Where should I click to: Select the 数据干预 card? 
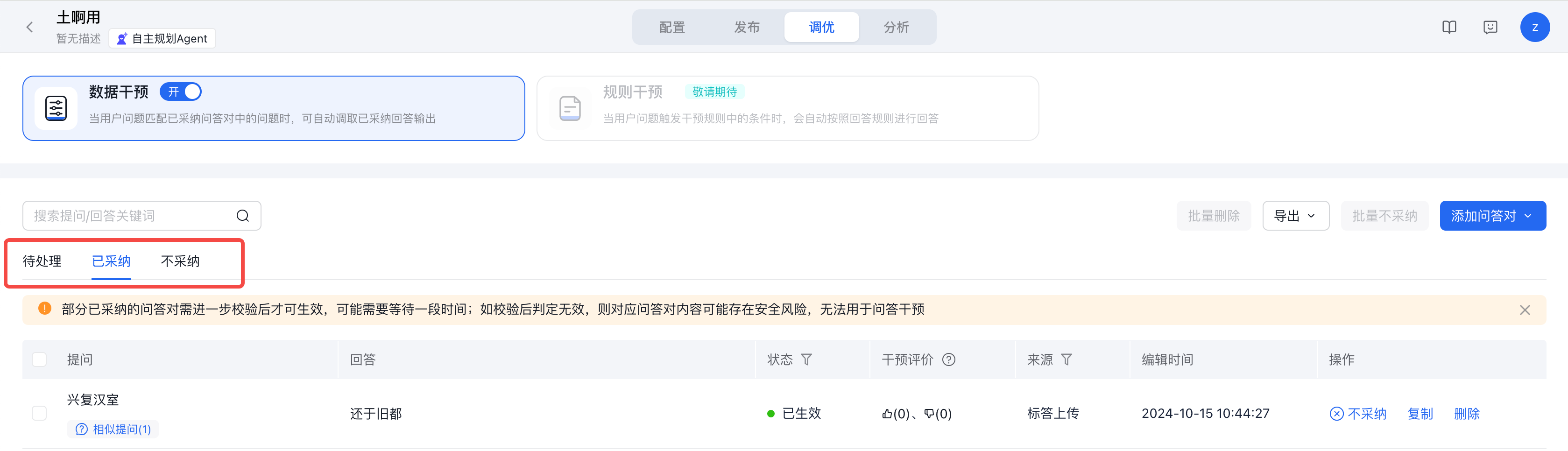[x=273, y=108]
